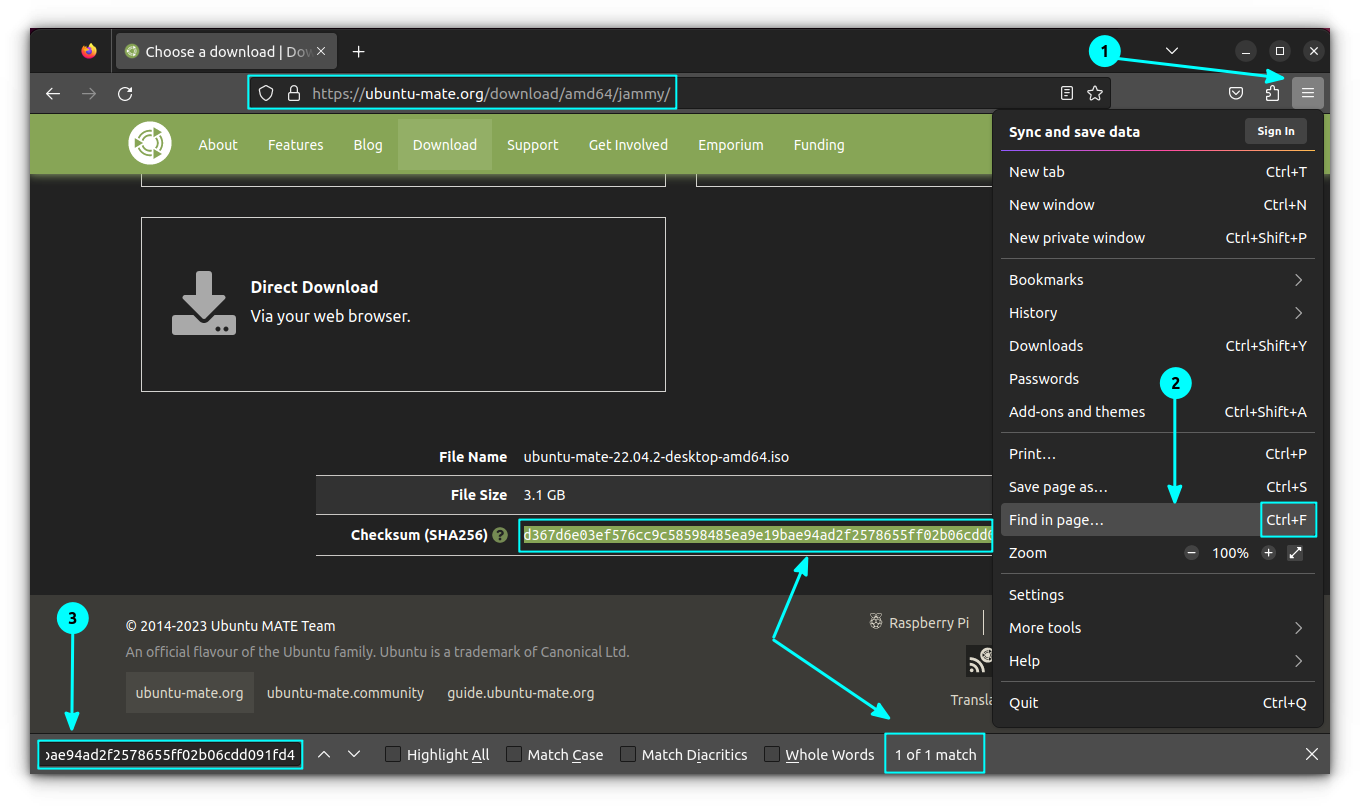Open the ubuntu-mate.community link
This screenshot has width=1360, height=806.
pyautogui.click(x=345, y=692)
